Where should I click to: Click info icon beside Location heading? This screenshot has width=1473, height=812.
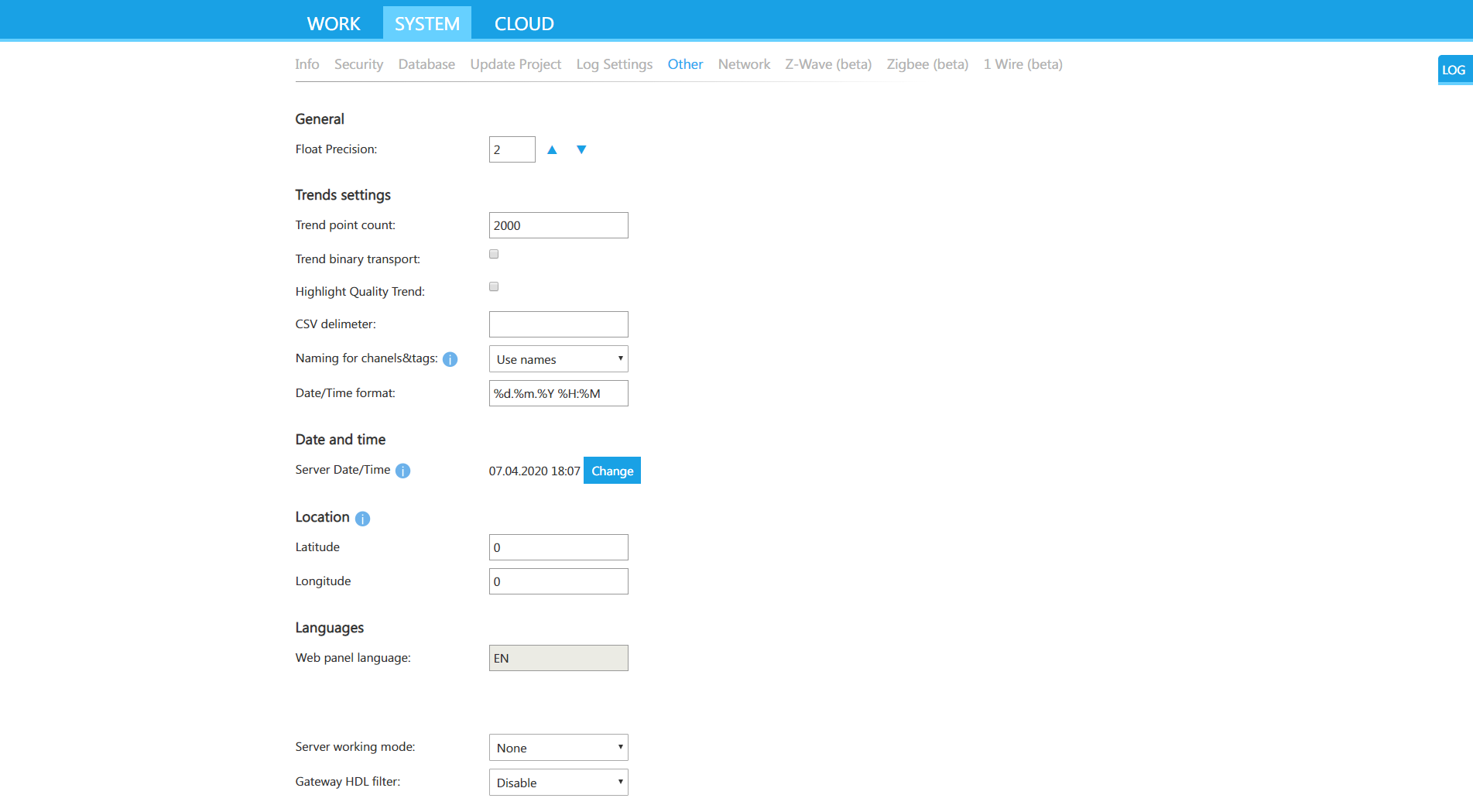tap(362, 519)
